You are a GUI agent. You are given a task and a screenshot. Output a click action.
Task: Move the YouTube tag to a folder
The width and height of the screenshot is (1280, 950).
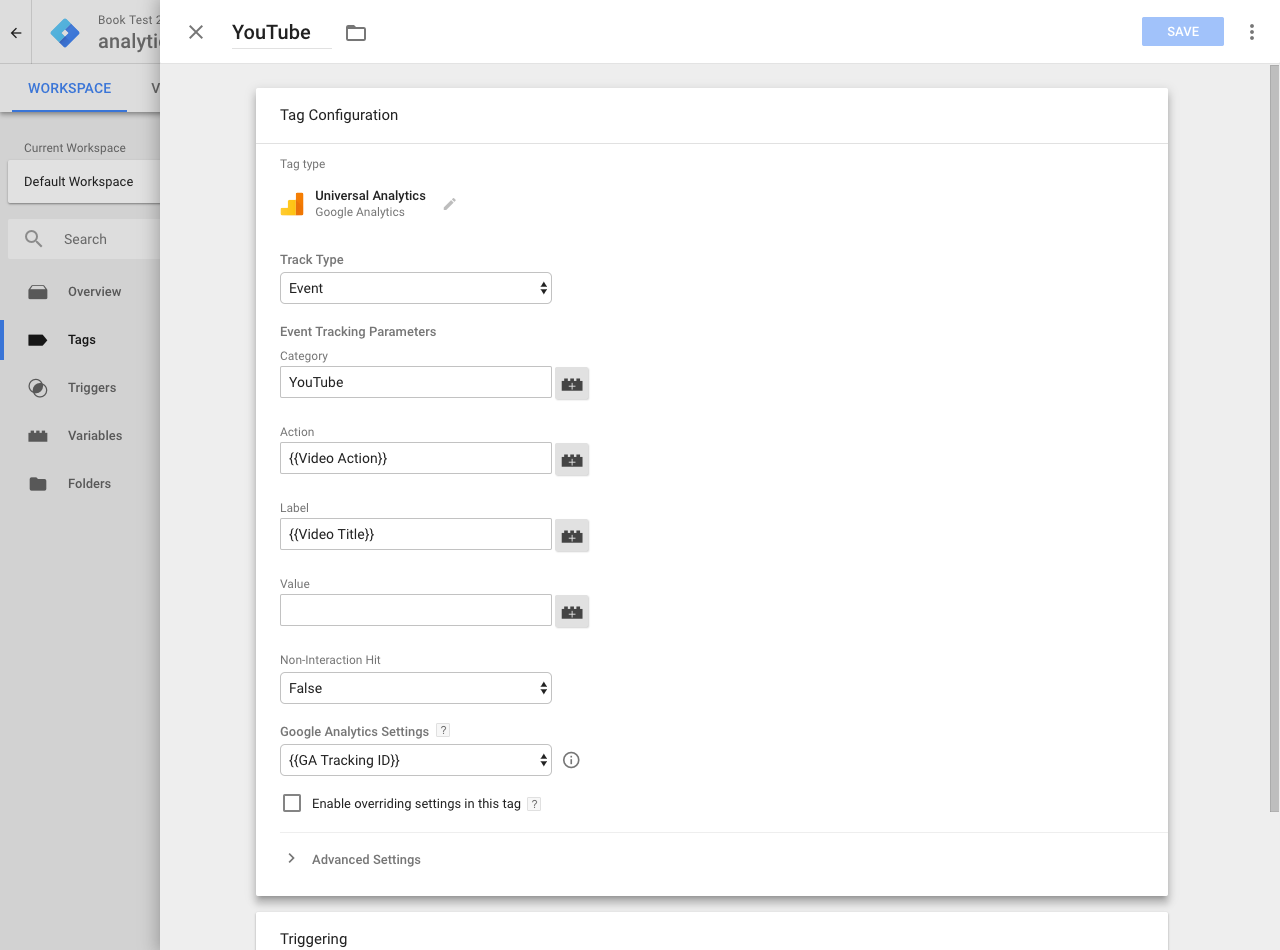pos(356,32)
